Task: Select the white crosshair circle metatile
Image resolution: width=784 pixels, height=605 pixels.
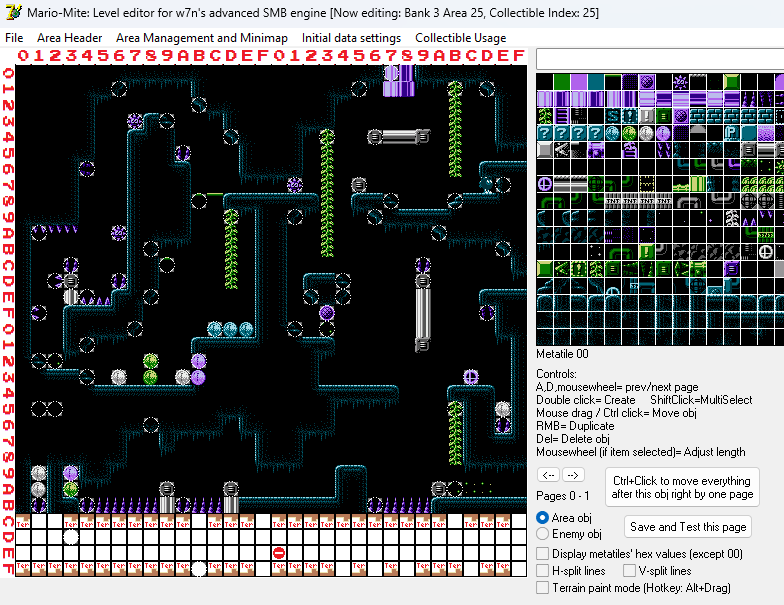Action: tap(766, 252)
